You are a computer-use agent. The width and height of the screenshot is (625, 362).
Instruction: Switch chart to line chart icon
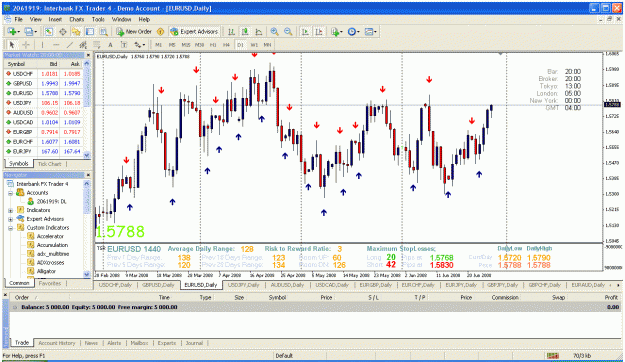click(x=259, y=31)
